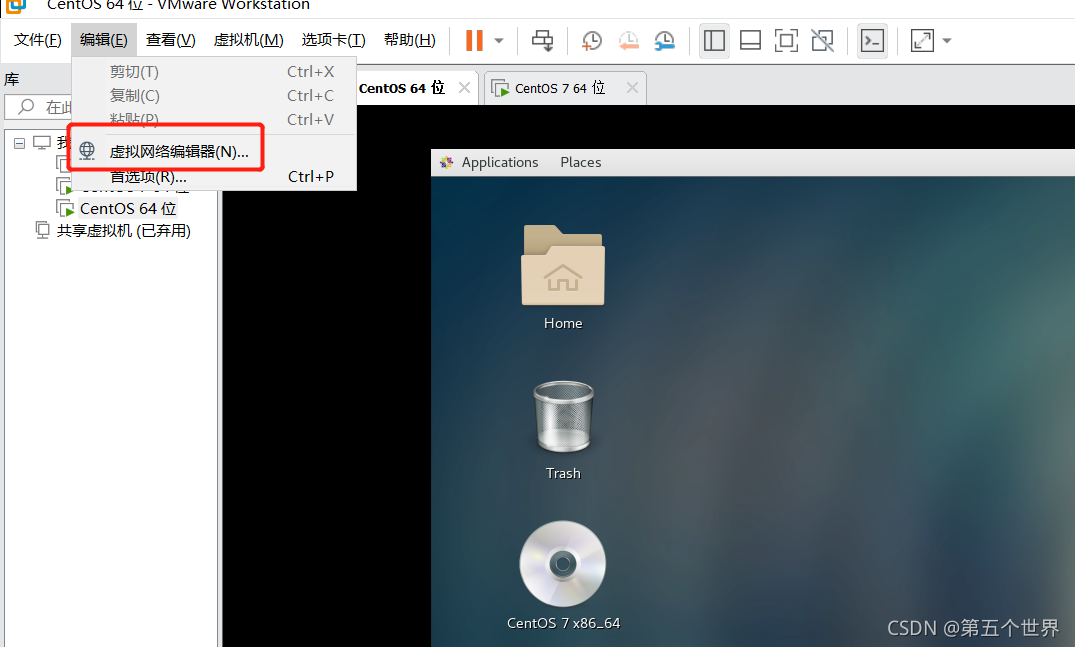This screenshot has width=1075, height=647.
Task: Revert to the previous snapshot icon
Action: pos(628,40)
